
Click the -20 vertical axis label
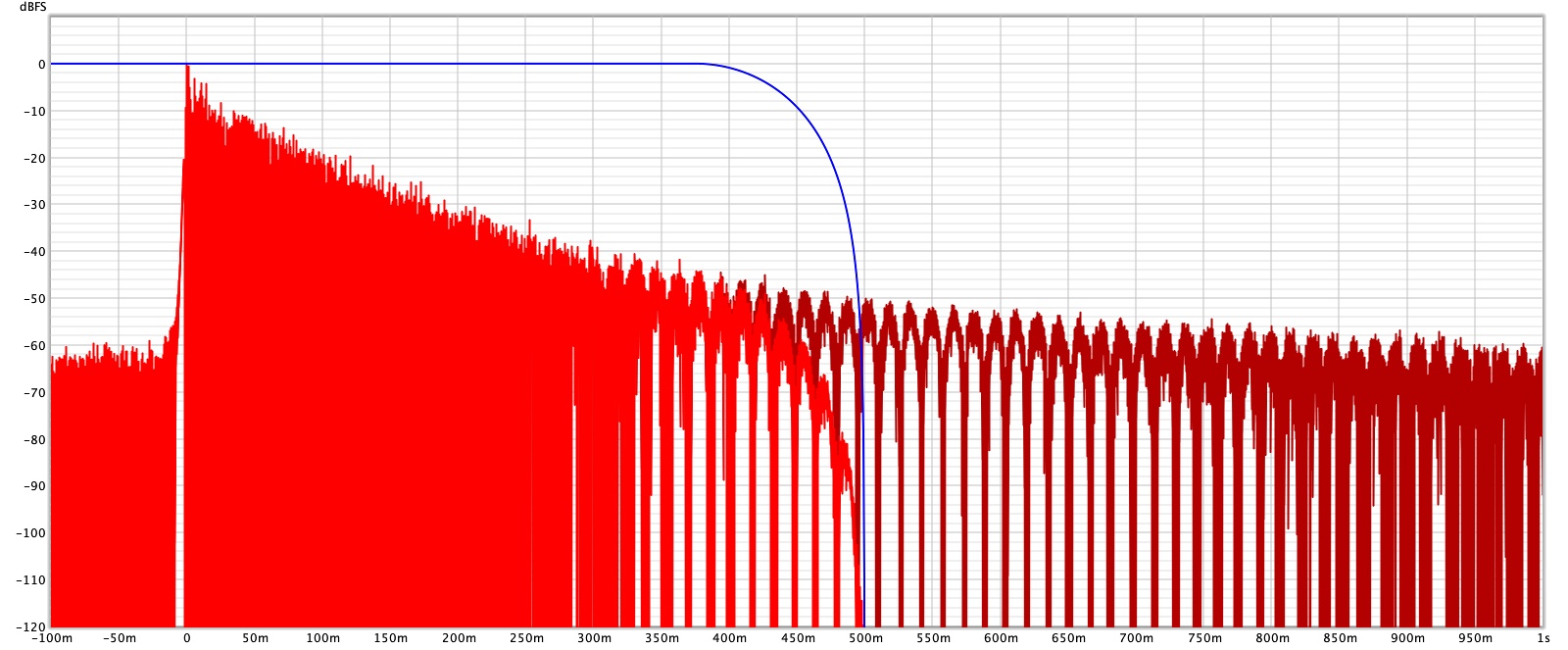point(35,159)
